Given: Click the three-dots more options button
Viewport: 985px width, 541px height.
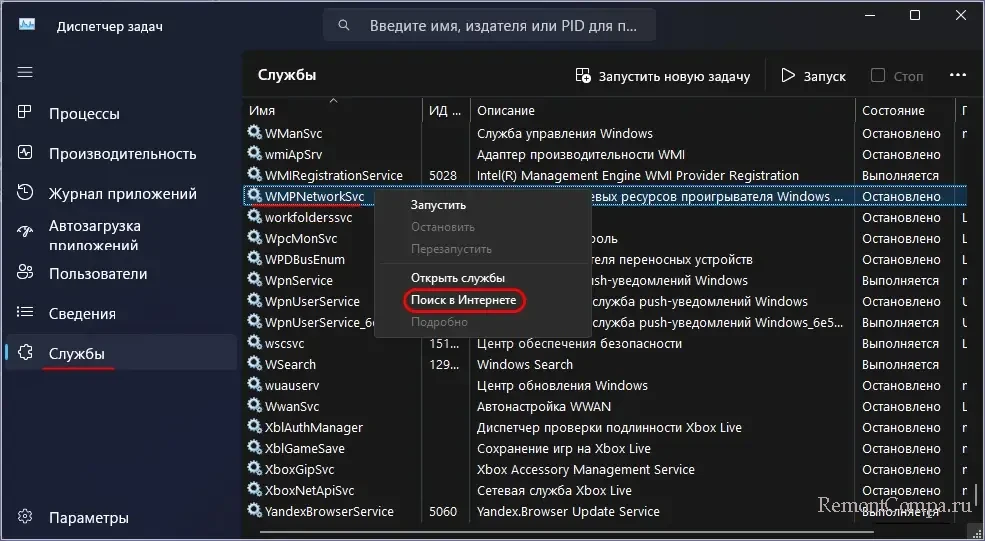Looking at the screenshot, I should pyautogui.click(x=957, y=76).
